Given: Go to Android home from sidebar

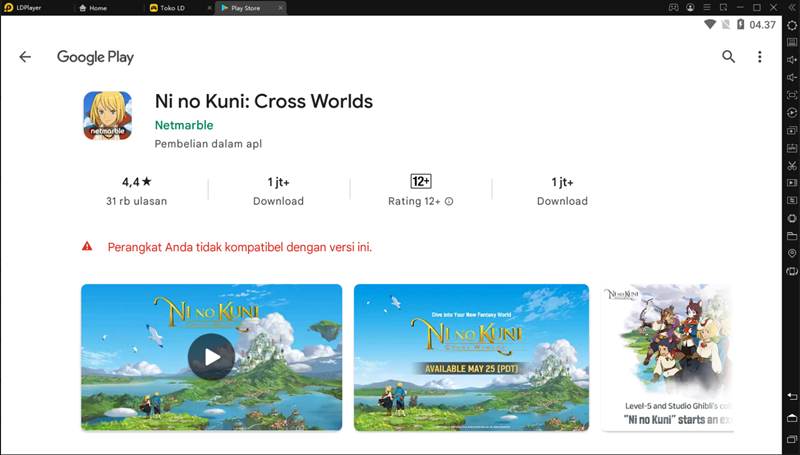Looking at the screenshot, I should [792, 418].
